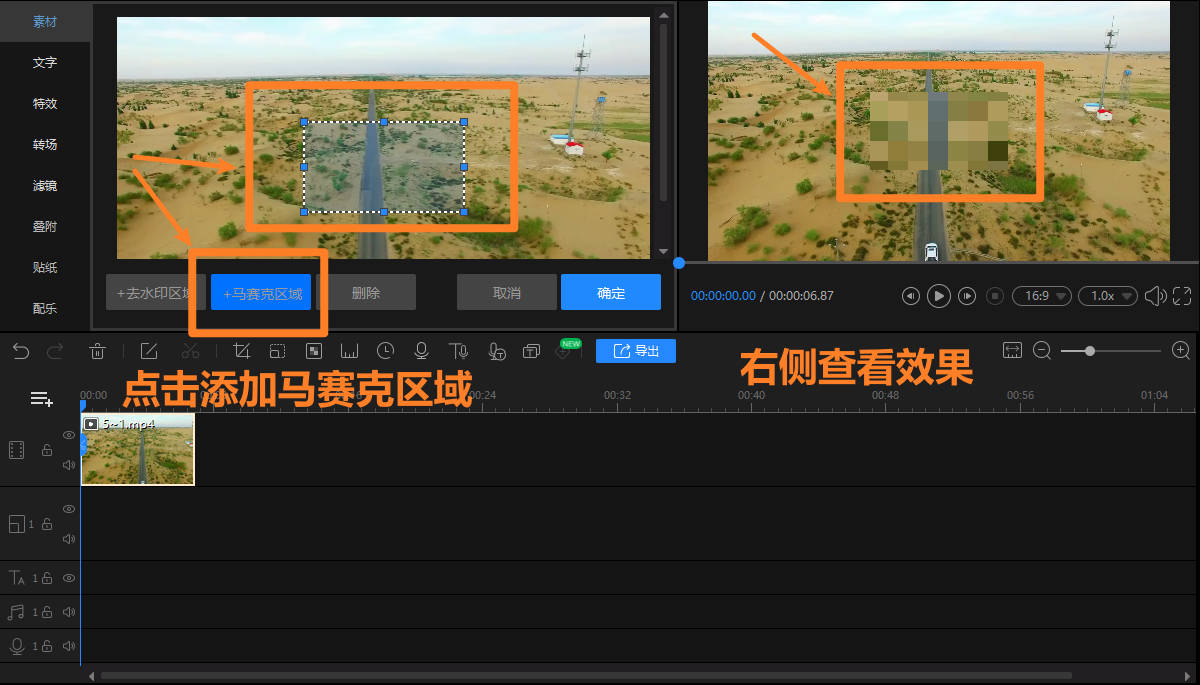Delete the selected clip with the trash icon
Image resolution: width=1200 pixels, height=685 pixels.
coord(98,351)
